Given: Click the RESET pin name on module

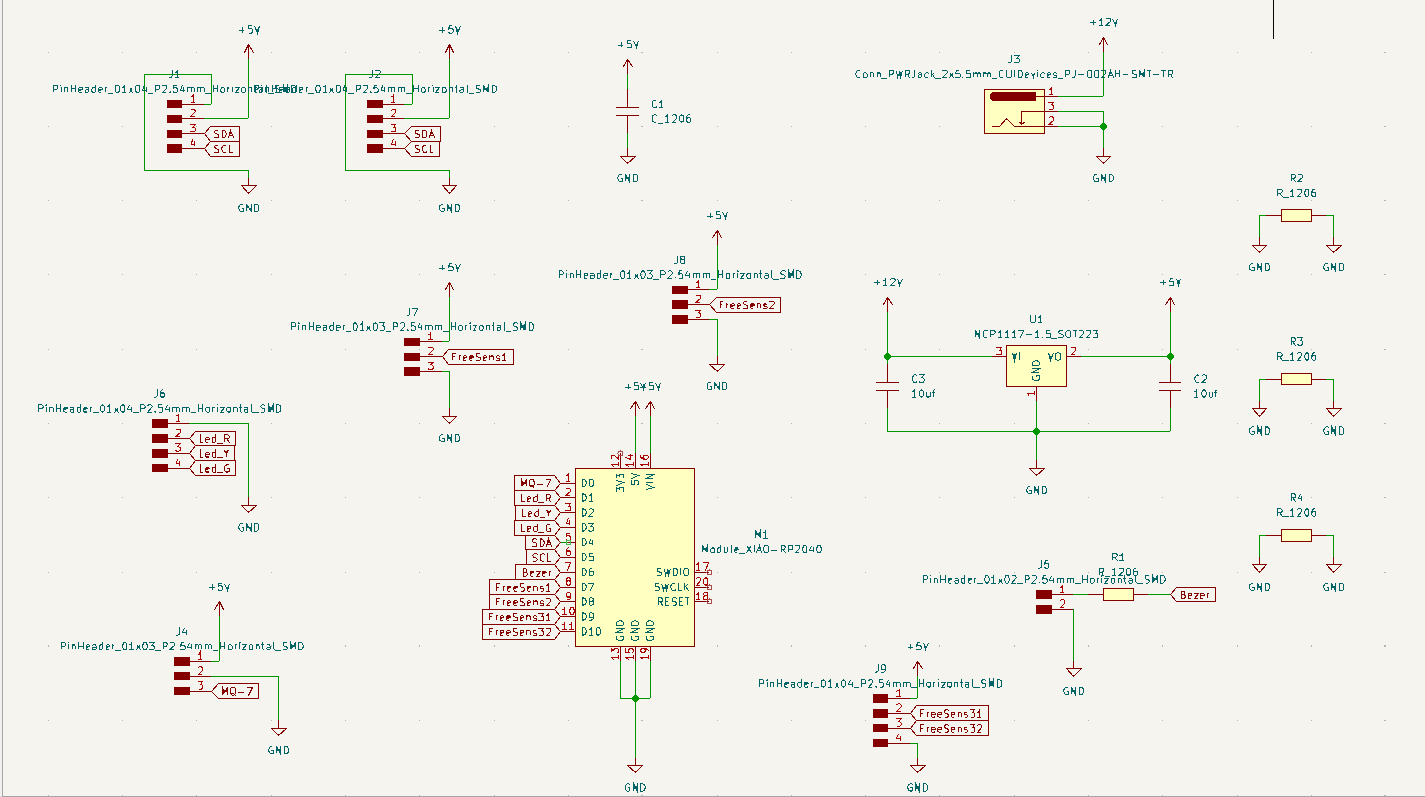Looking at the screenshot, I should 673,602.
